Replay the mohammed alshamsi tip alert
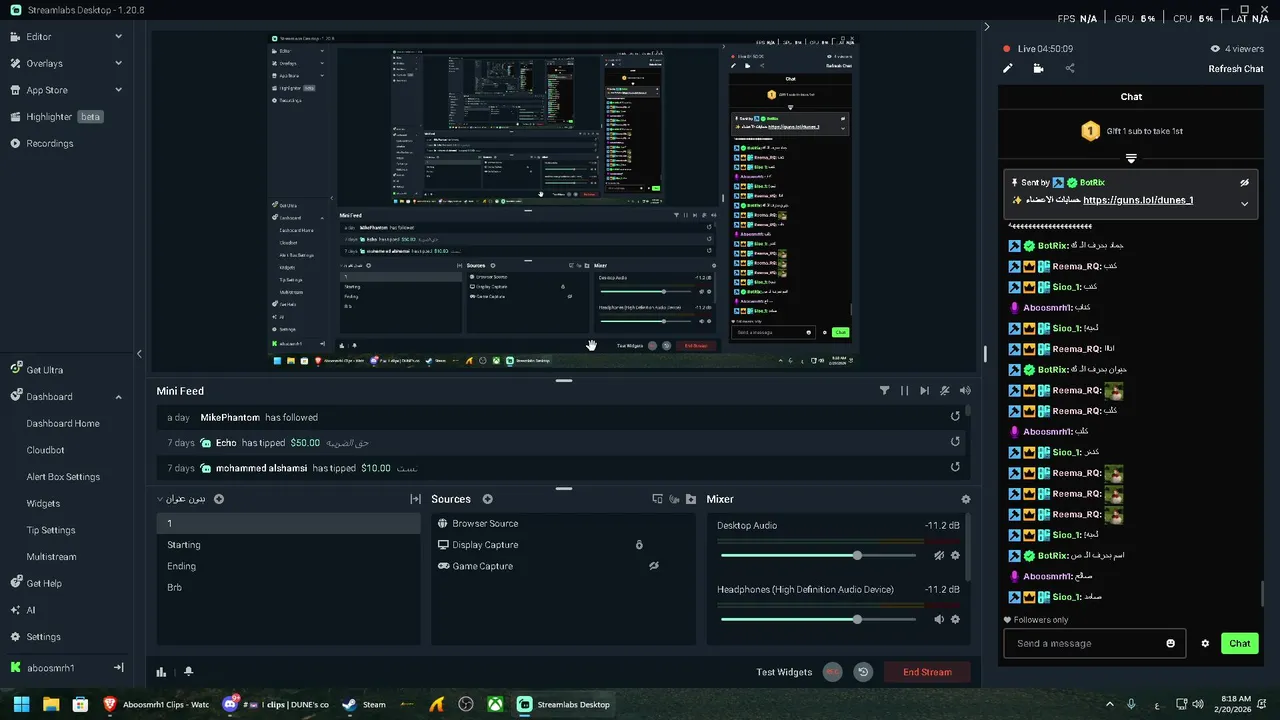1280x720 pixels. point(955,467)
